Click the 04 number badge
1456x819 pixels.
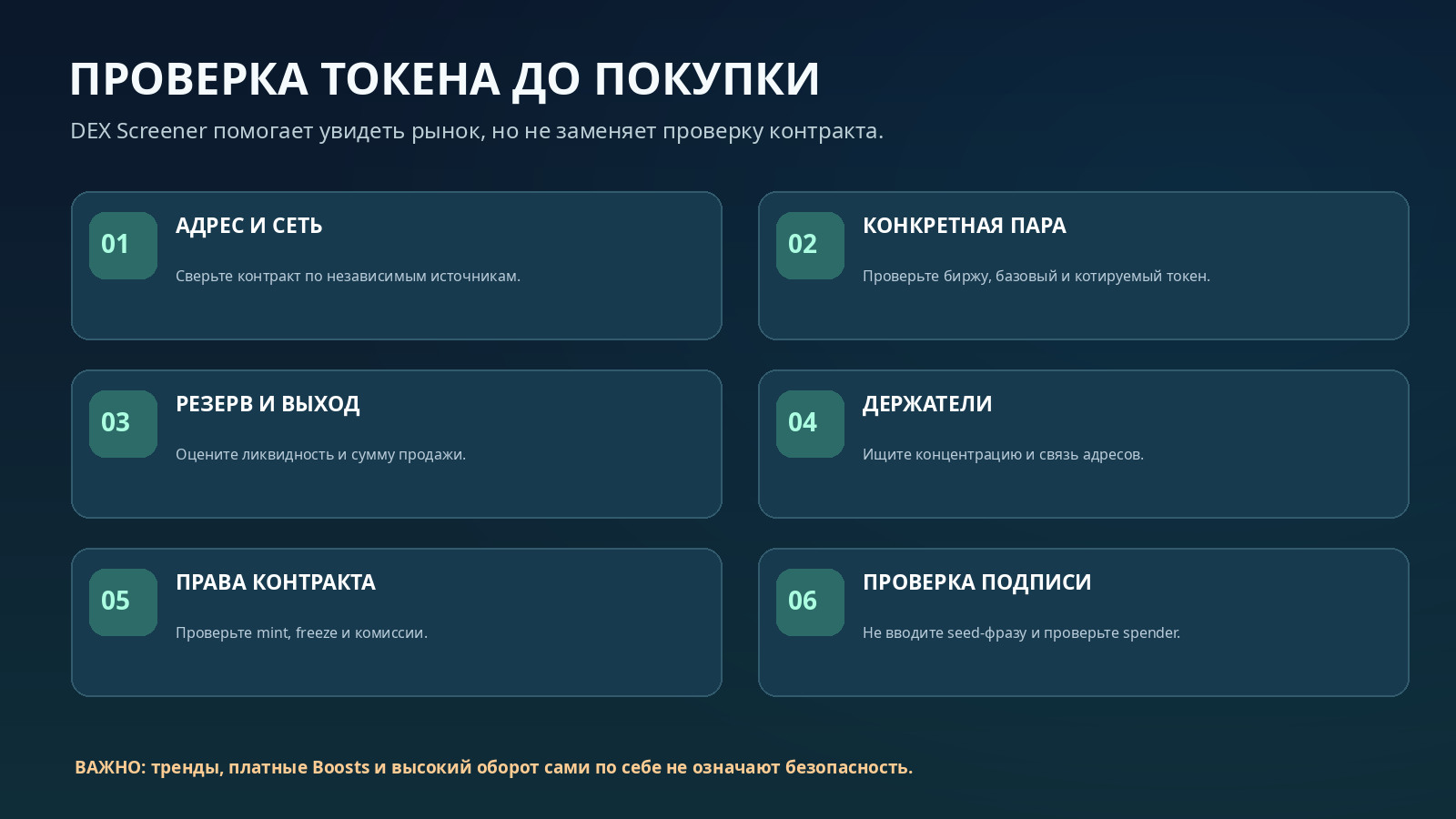click(x=810, y=424)
